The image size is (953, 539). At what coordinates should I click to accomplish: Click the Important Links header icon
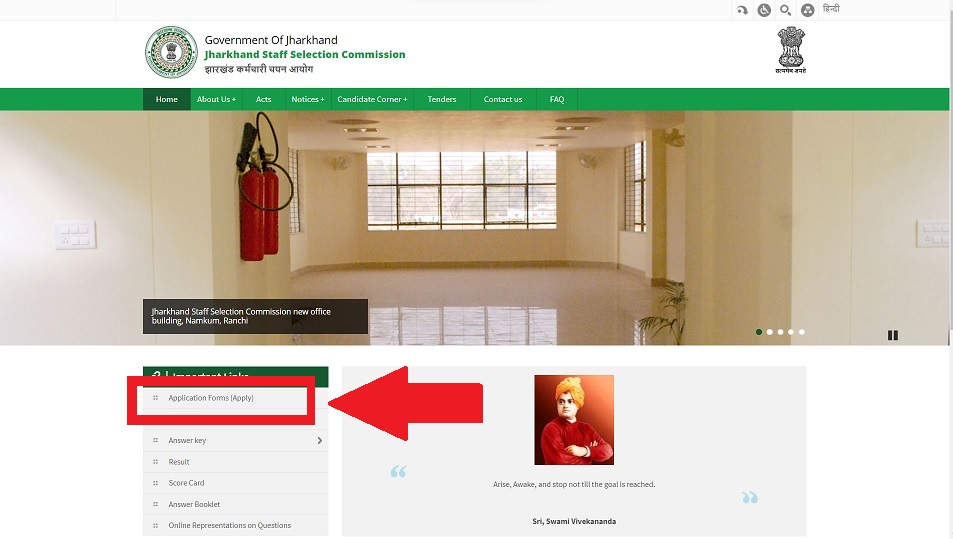pos(157,376)
